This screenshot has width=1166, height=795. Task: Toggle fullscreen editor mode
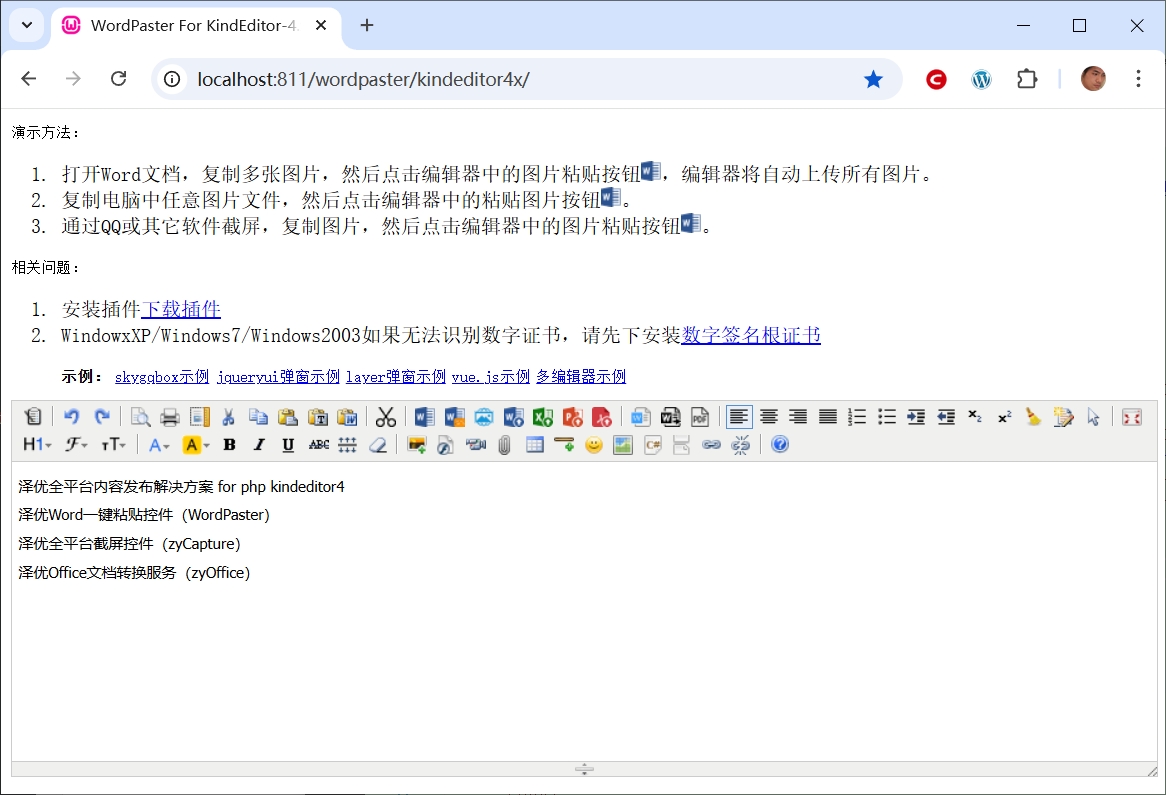pyautogui.click(x=1131, y=417)
